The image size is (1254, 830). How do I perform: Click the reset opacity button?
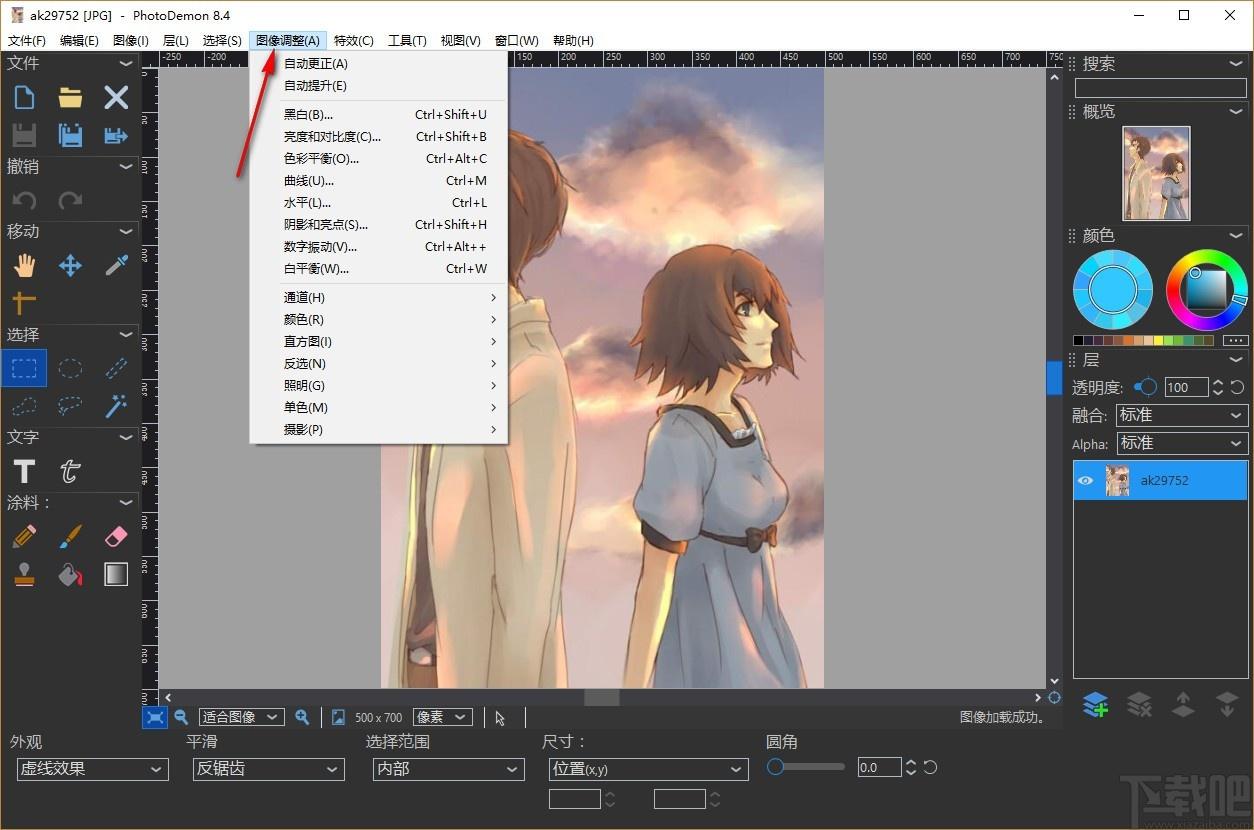(1238, 387)
